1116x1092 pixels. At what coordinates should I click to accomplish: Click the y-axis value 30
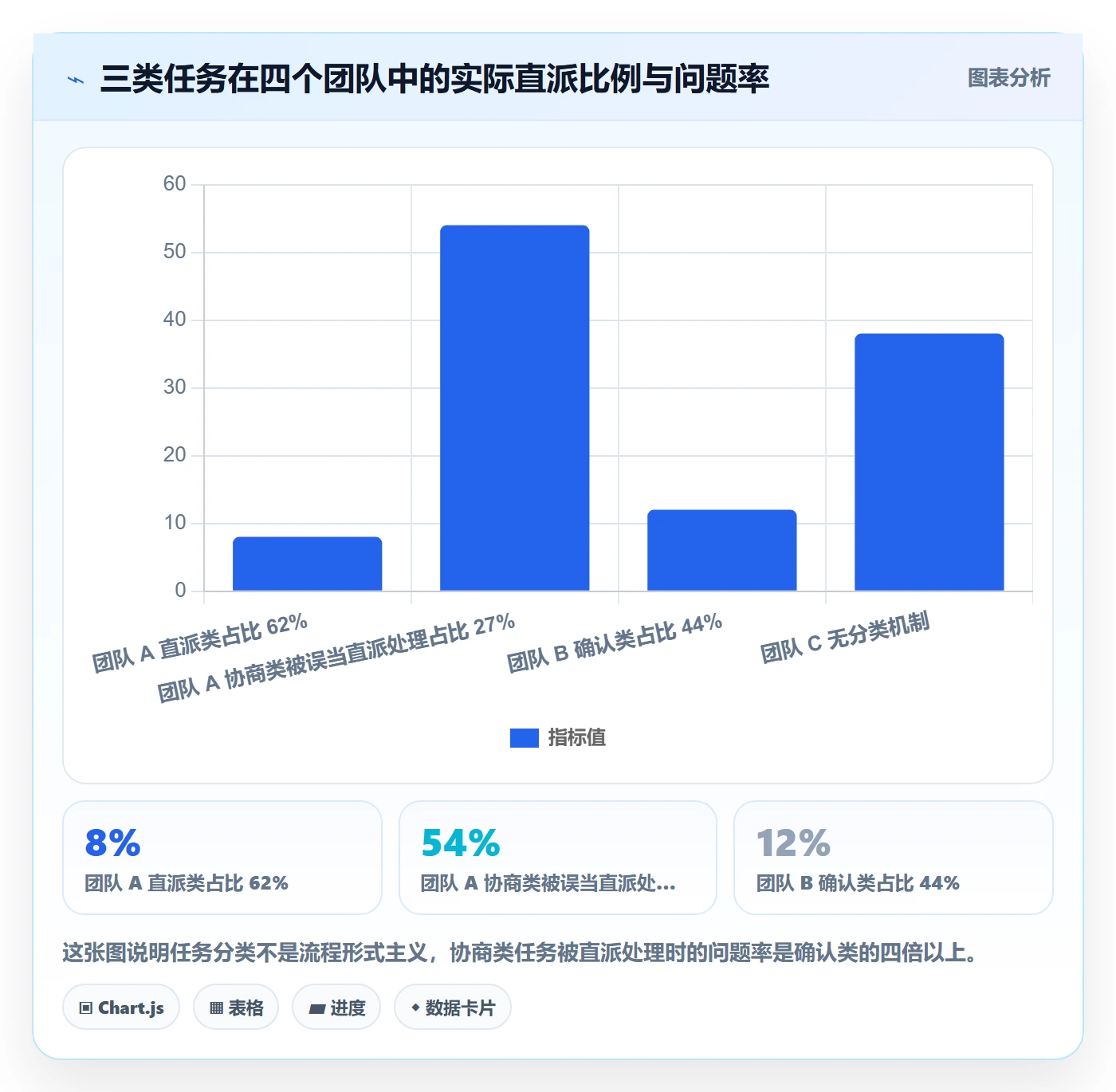pos(174,387)
